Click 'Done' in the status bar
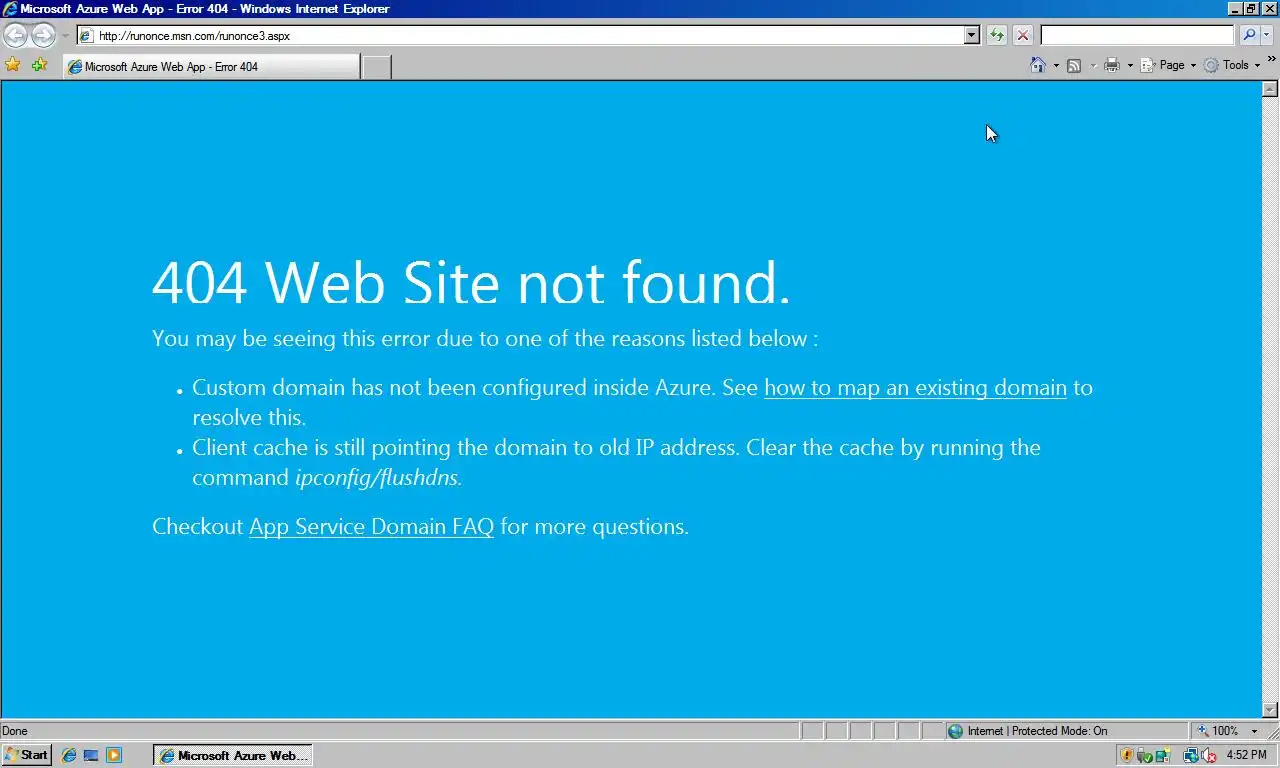The image size is (1280, 768). (x=15, y=731)
